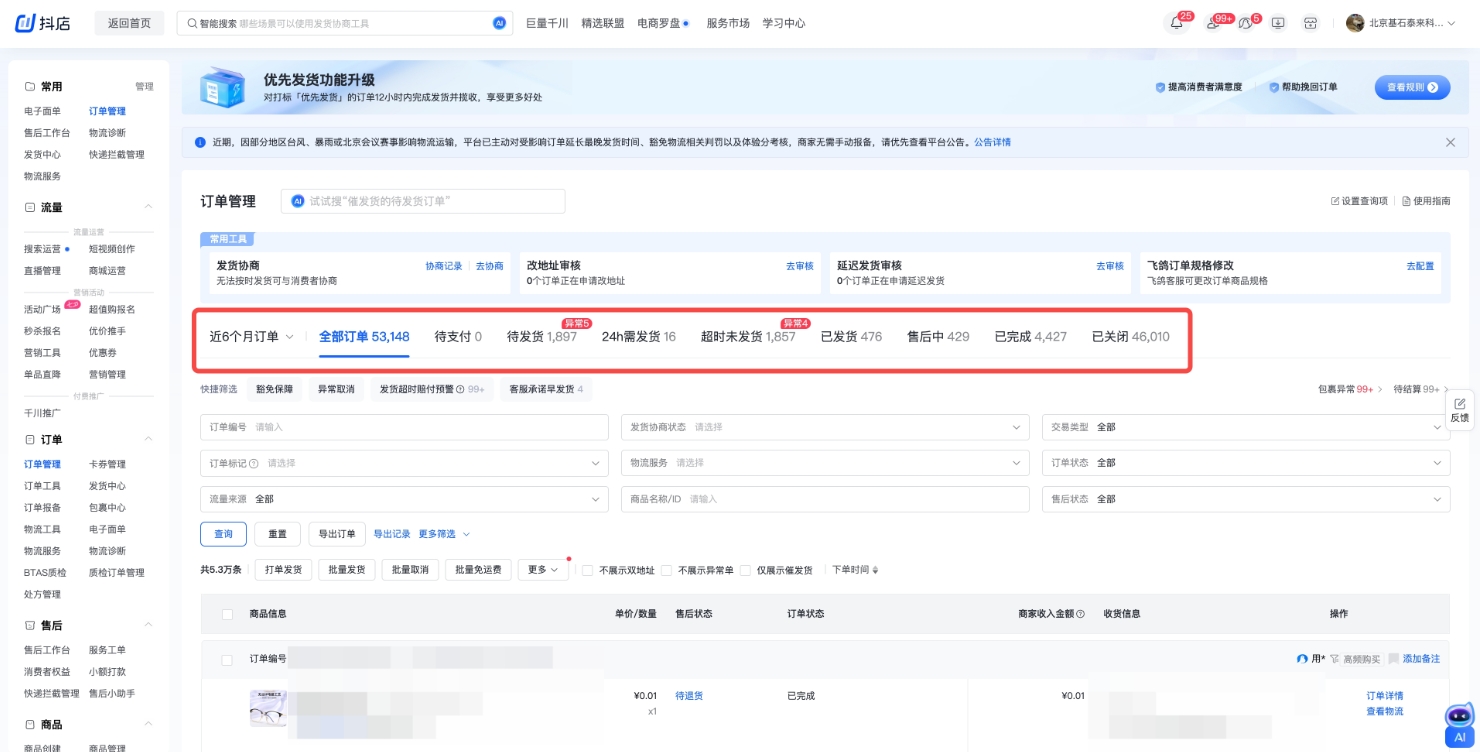The width and height of the screenshot is (1480, 752).
Task: Click the 查询 search button
Action: click(x=223, y=534)
